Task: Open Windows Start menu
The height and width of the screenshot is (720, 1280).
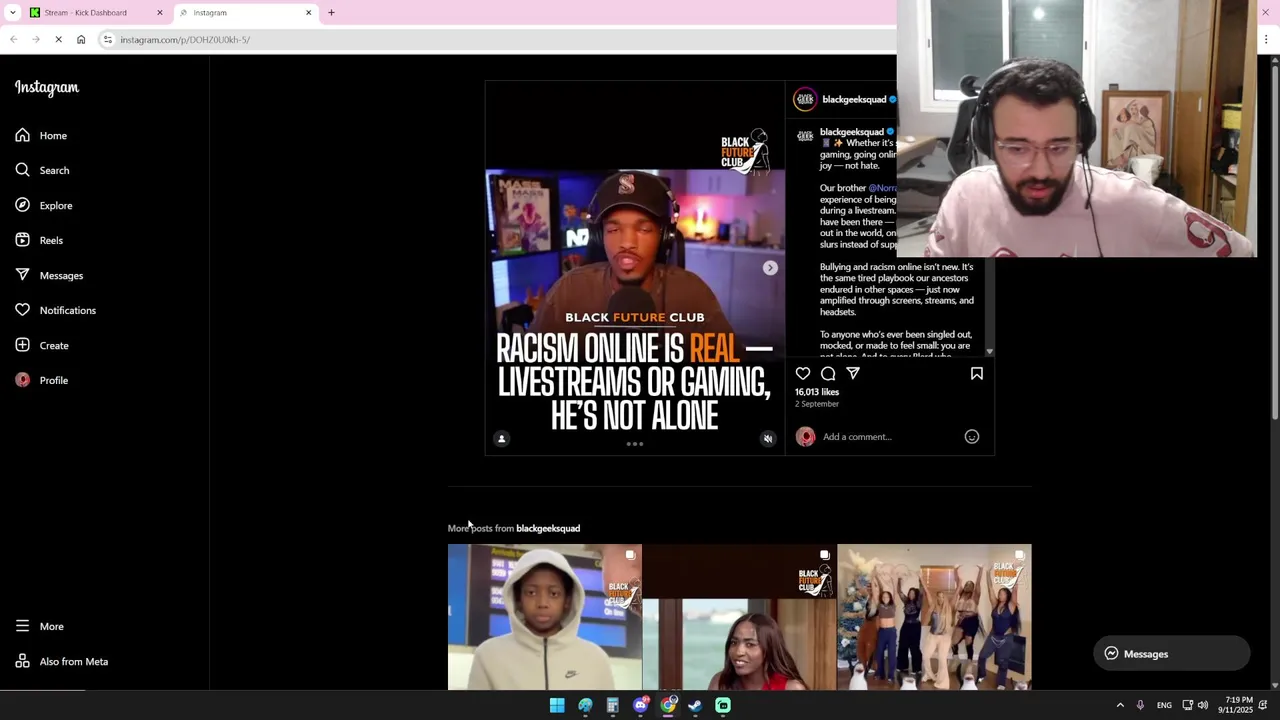Action: (x=557, y=706)
